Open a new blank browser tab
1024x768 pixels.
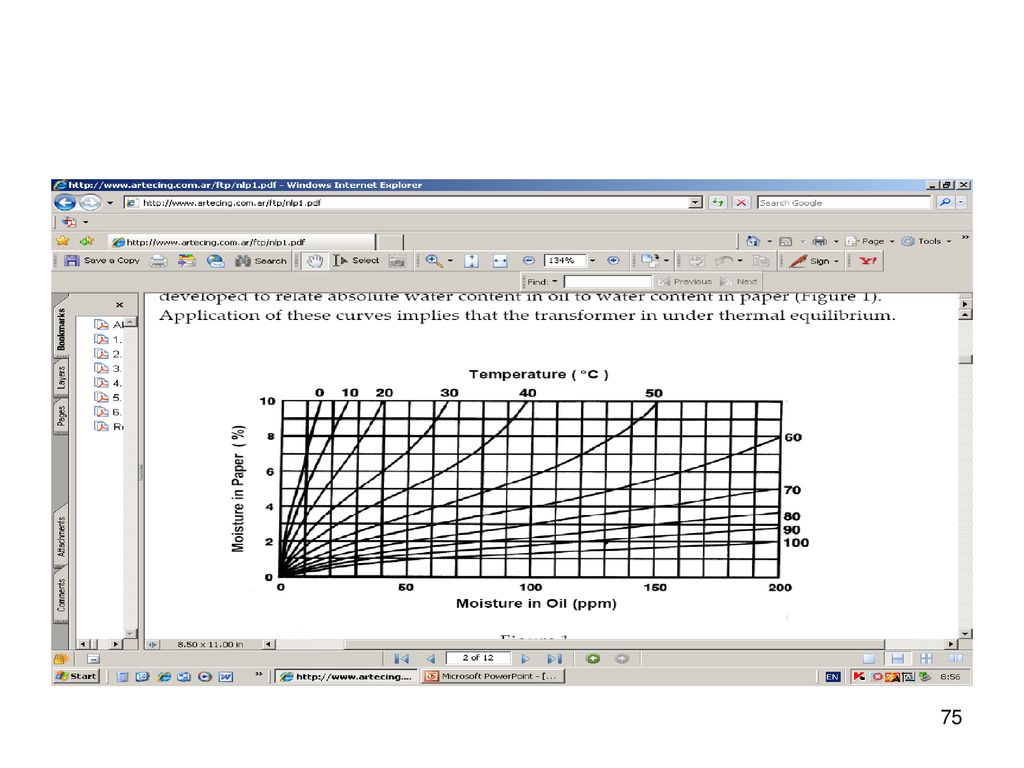pos(390,242)
